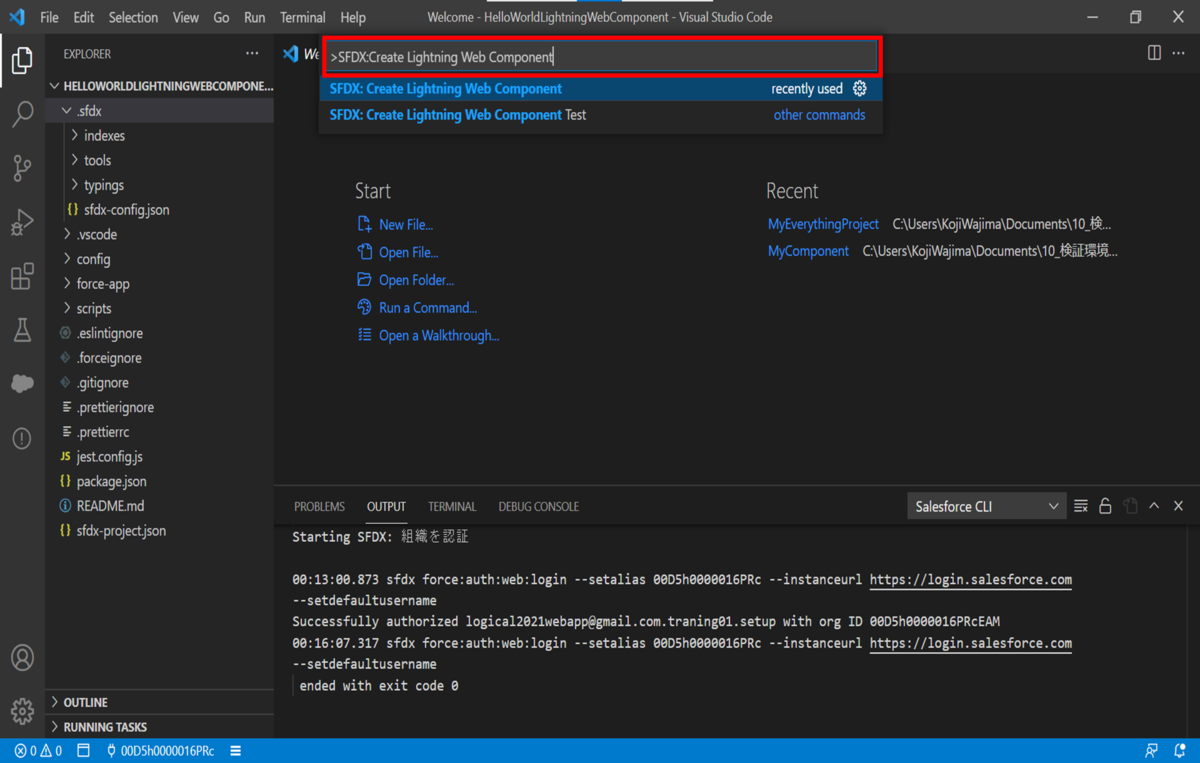Screen dimensions: 1200x763
Task: Maximize the bottom panel
Action: click(1154, 506)
